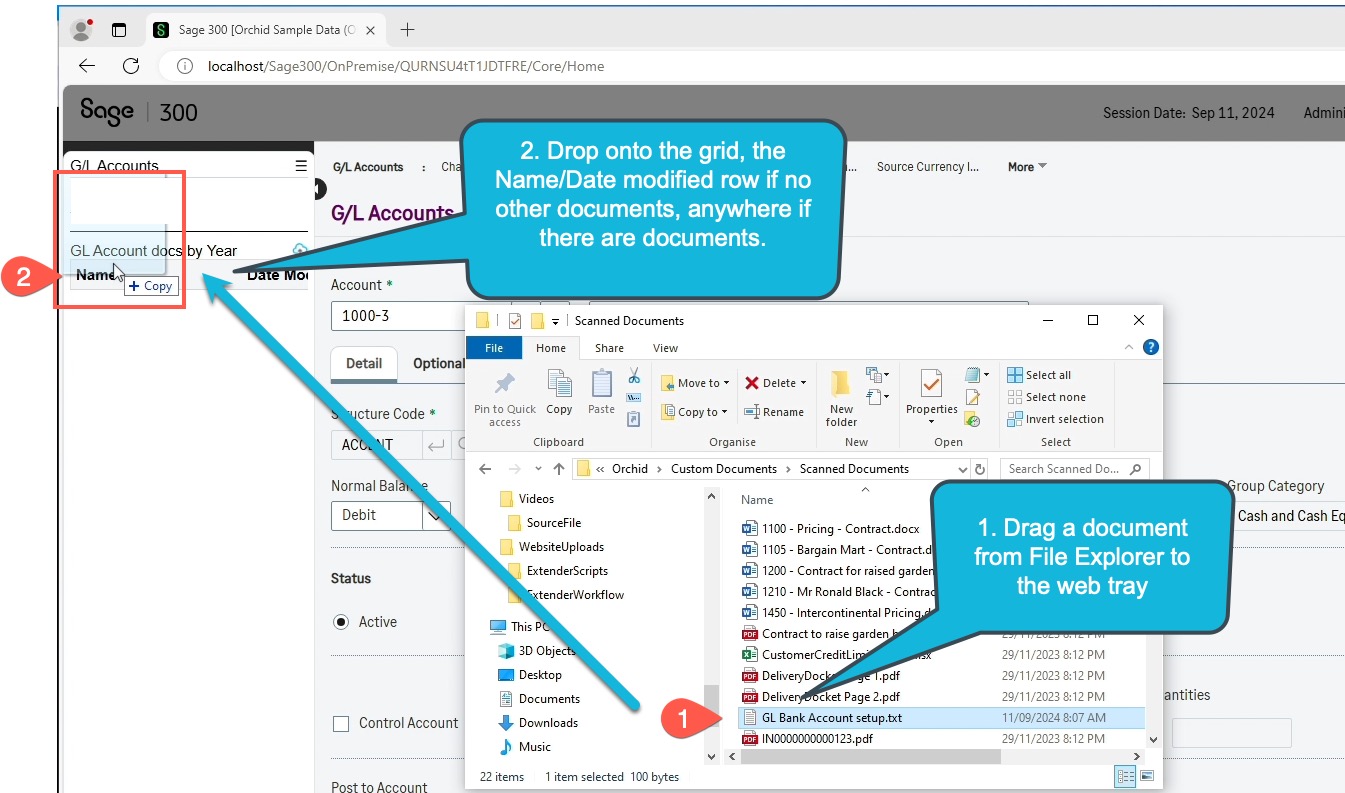Image resolution: width=1345 pixels, height=793 pixels.
Task: Switch to Details view icon in status bar
Action: [x=1124, y=776]
